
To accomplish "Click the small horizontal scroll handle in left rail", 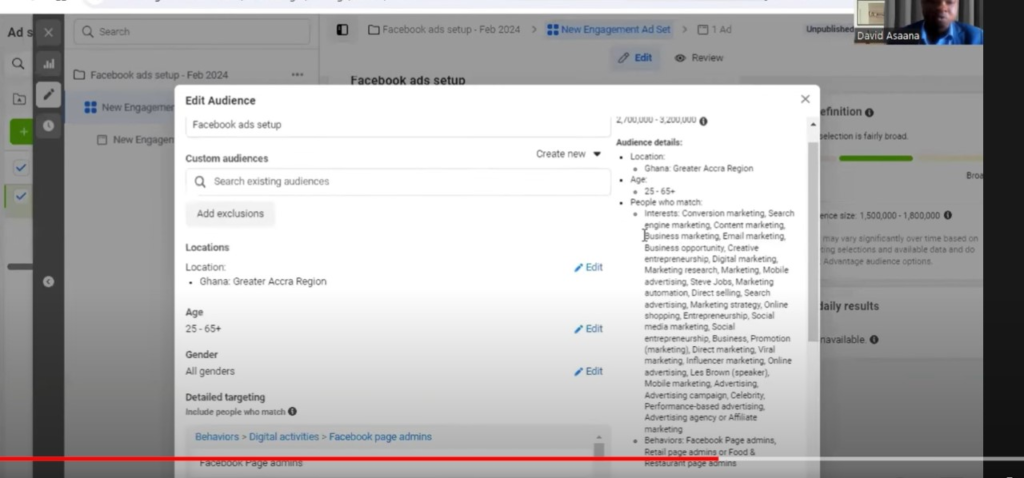I will 20,266.
